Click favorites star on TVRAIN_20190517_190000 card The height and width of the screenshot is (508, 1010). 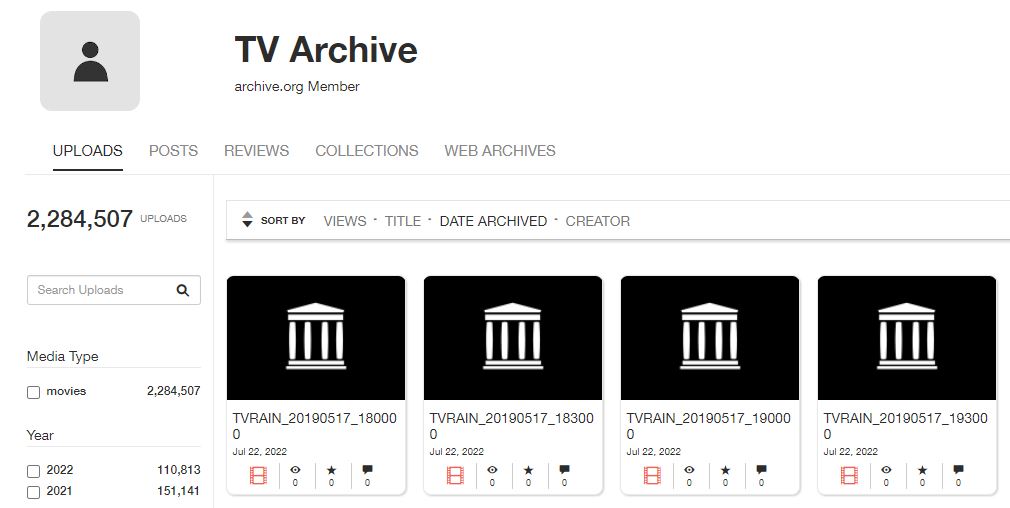tap(726, 470)
